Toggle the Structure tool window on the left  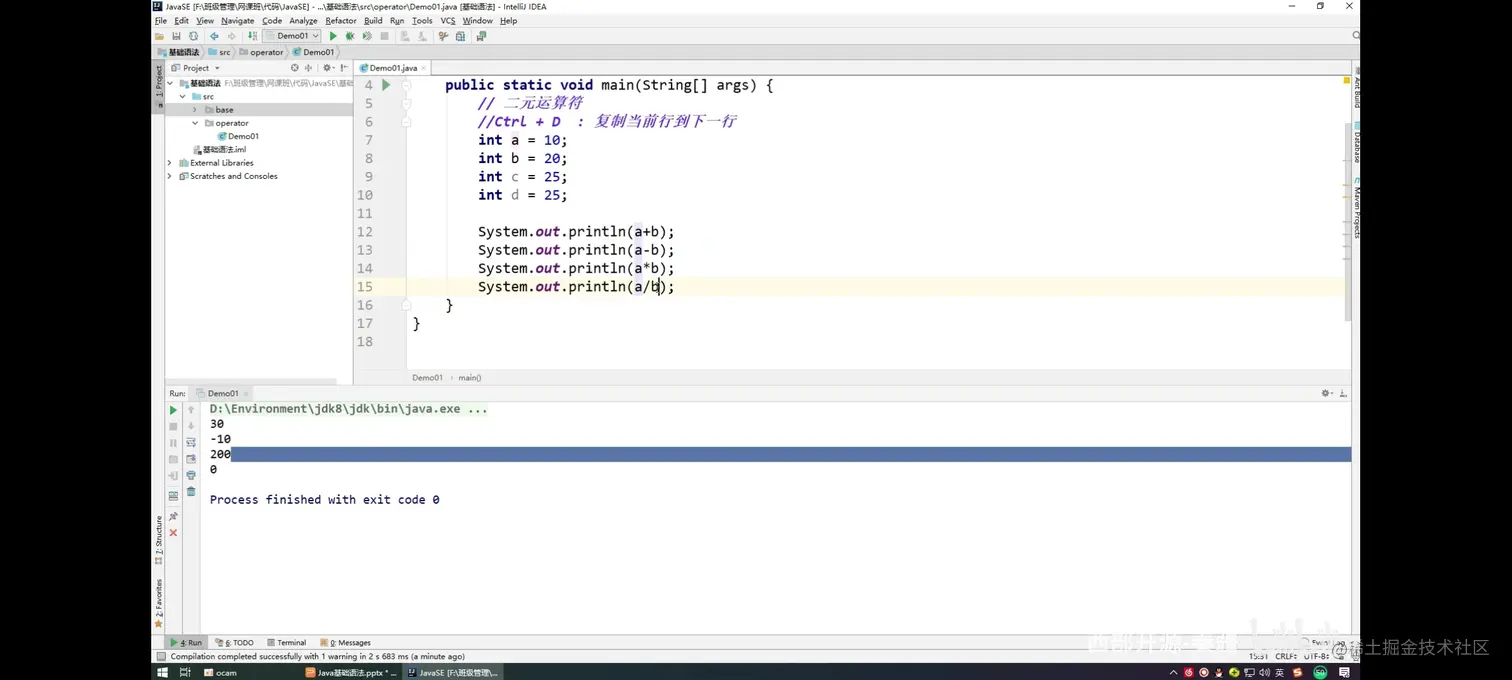pyautogui.click(x=158, y=537)
